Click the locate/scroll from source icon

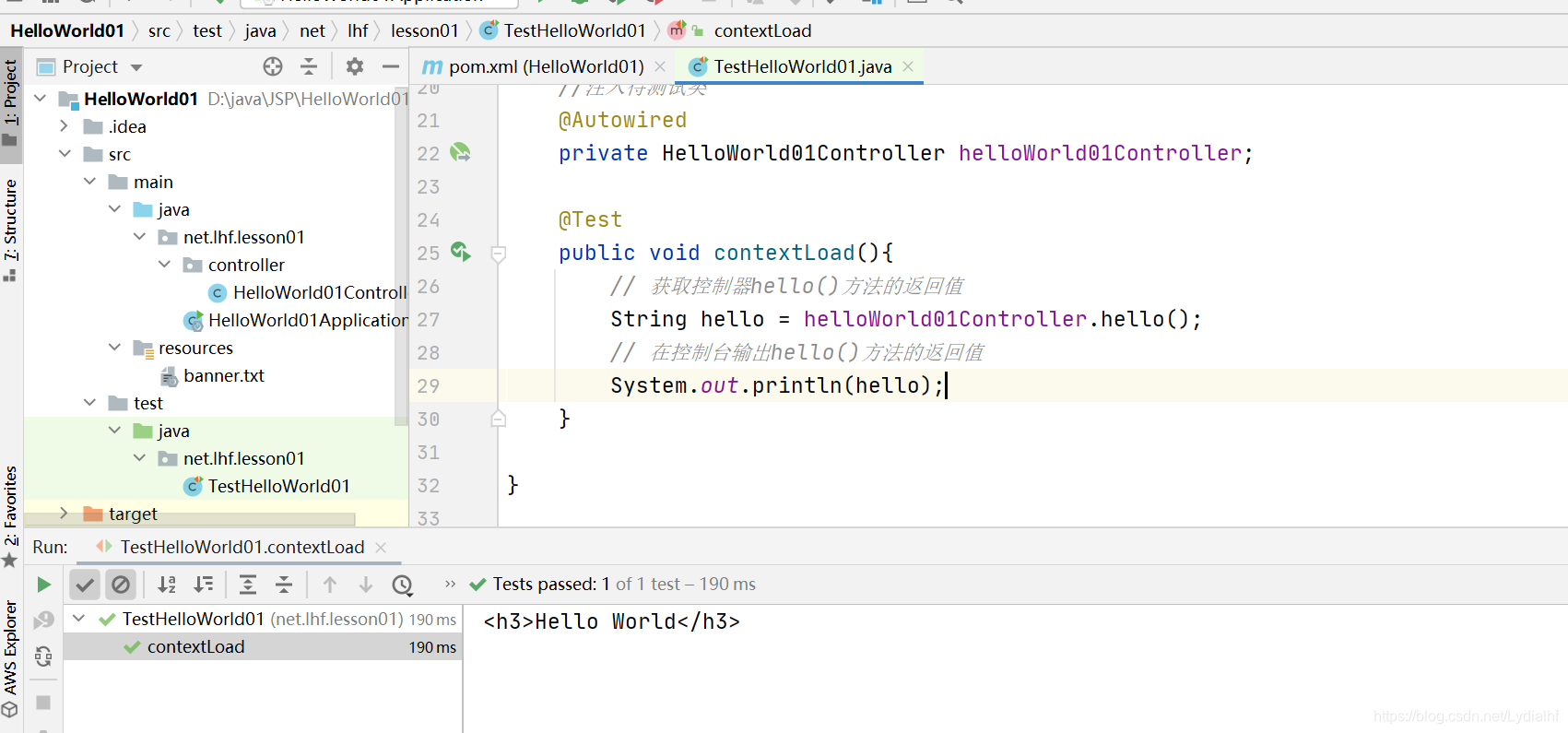[x=272, y=66]
